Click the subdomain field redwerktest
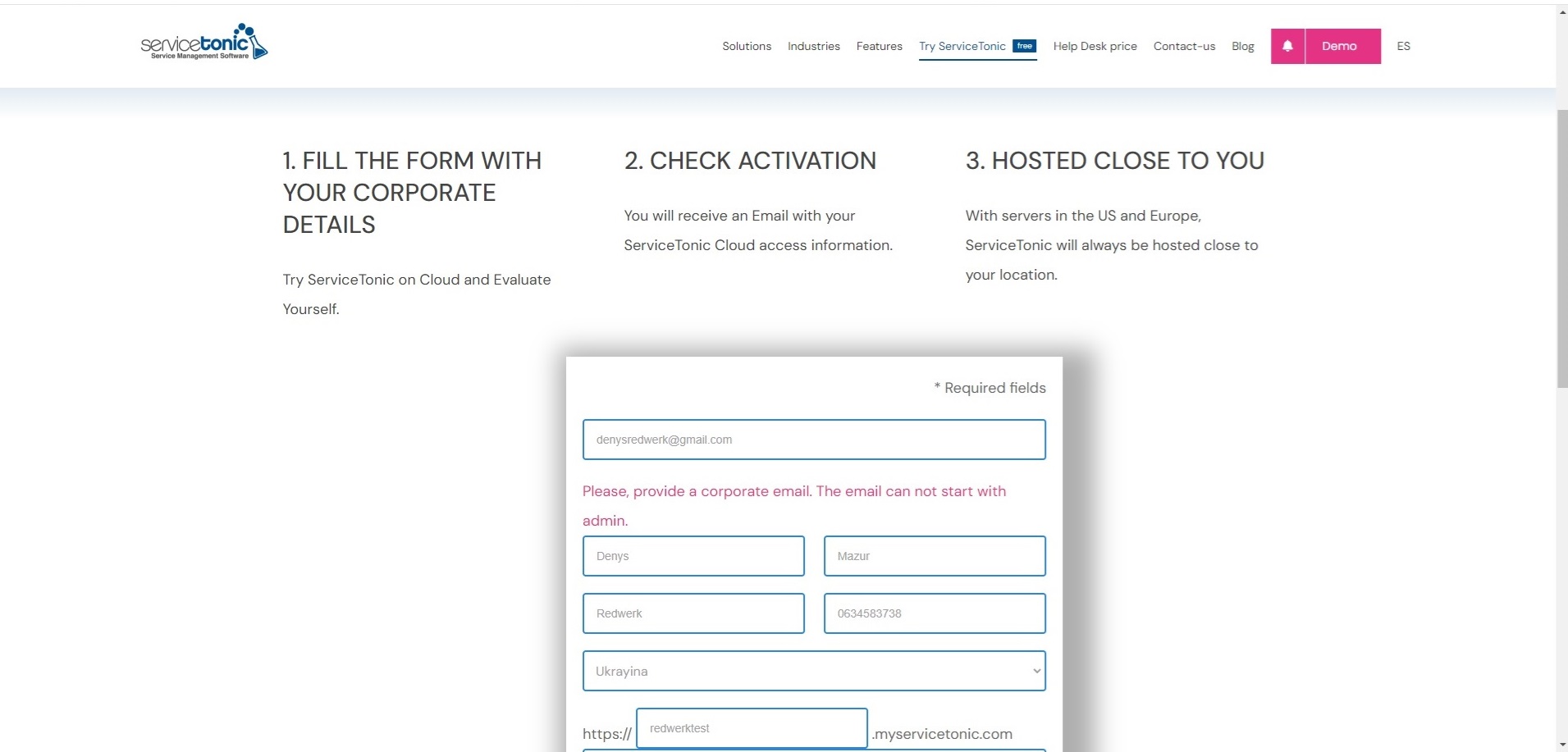 (752, 728)
